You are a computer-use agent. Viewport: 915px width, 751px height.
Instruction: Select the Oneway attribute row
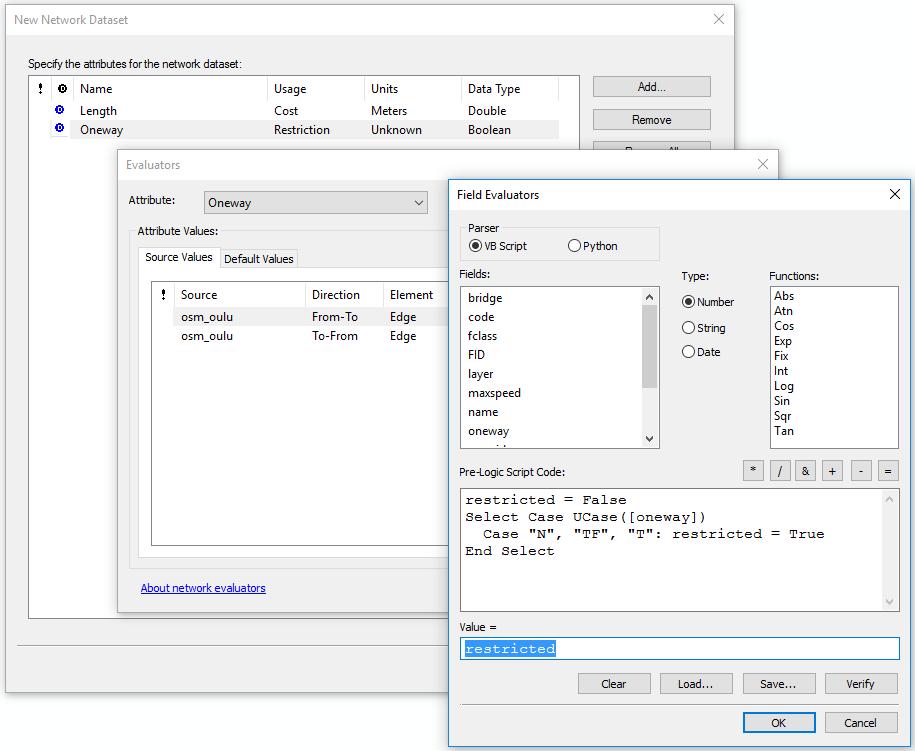[x=305, y=130]
